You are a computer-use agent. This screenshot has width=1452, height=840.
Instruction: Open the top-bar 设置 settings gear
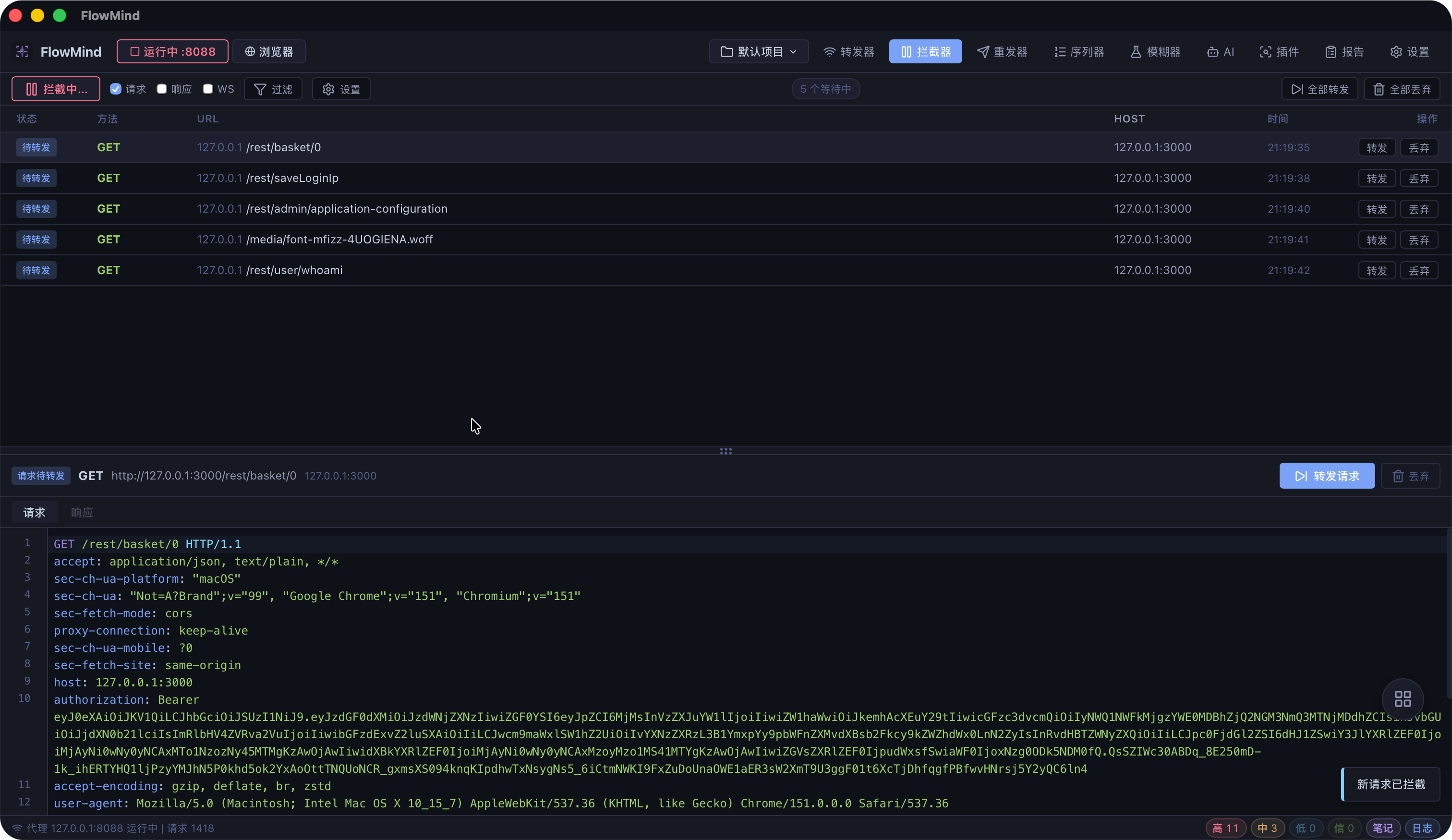tap(1409, 52)
